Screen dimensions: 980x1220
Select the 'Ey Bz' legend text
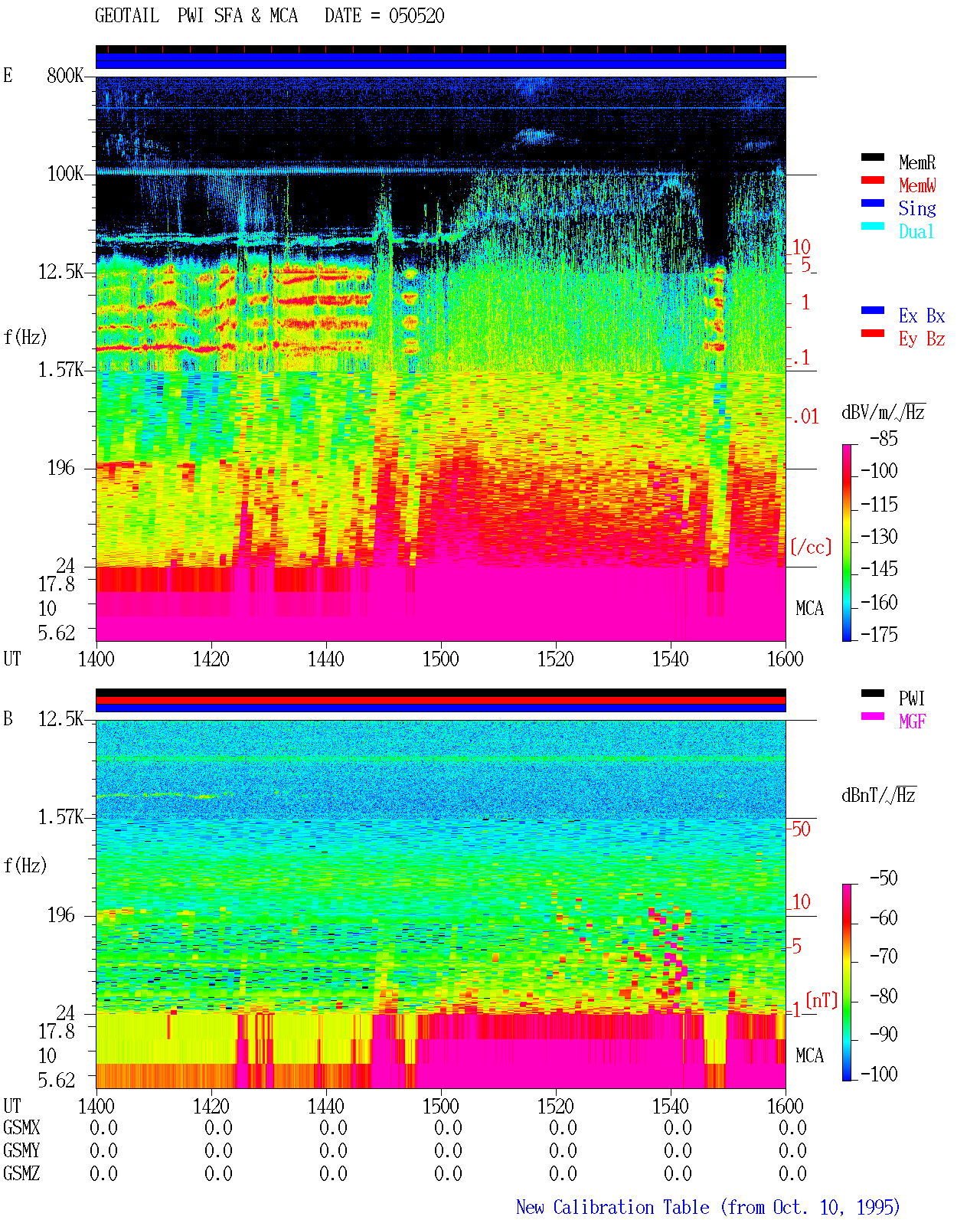click(x=922, y=339)
